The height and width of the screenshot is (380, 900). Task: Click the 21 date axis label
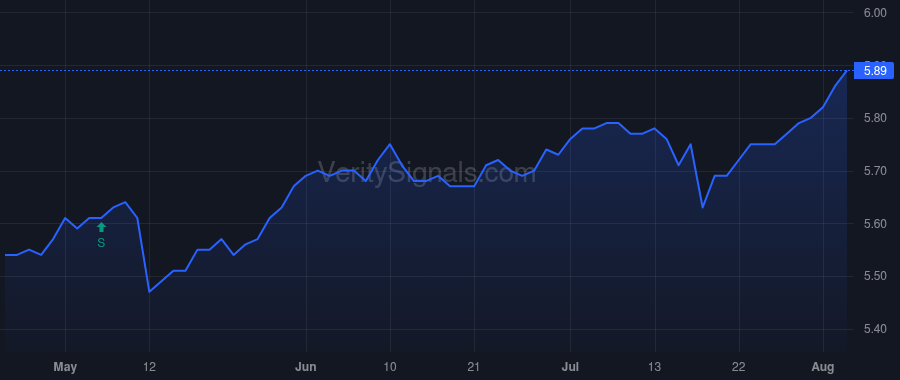[474, 366]
